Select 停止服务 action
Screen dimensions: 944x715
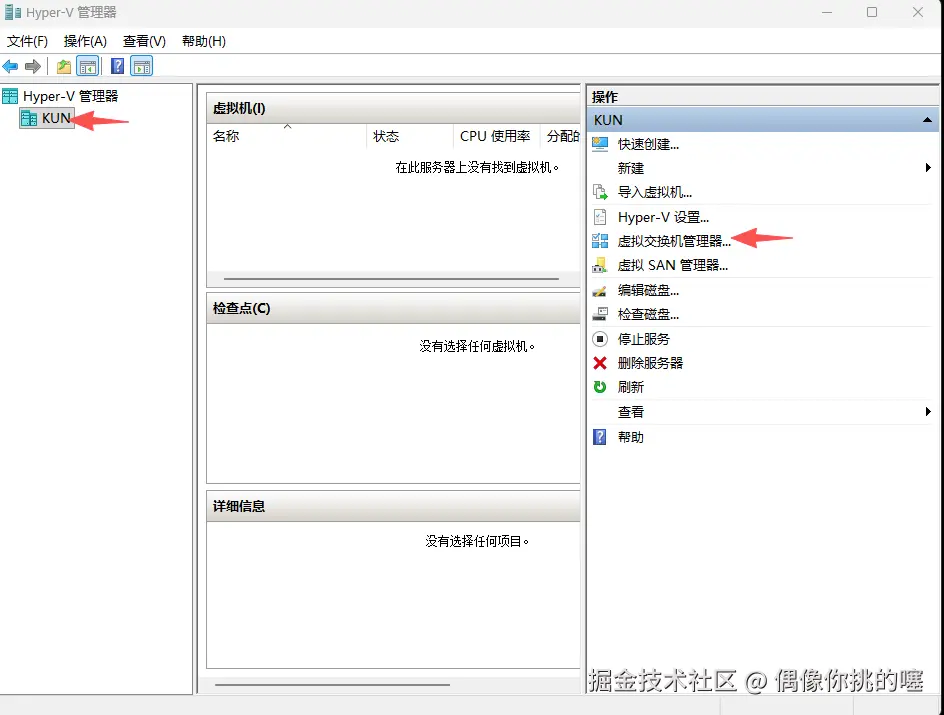click(644, 339)
